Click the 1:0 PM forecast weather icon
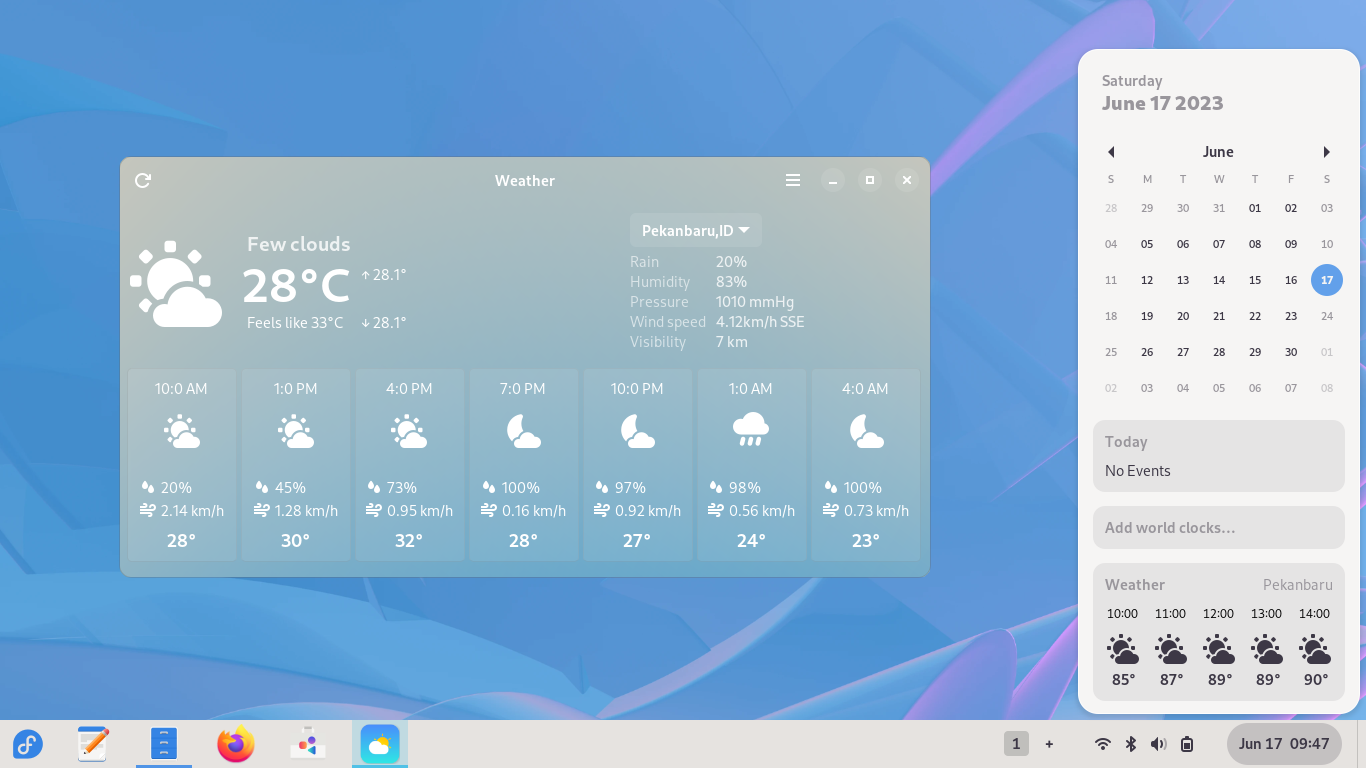The height and width of the screenshot is (768, 1366). (296, 432)
